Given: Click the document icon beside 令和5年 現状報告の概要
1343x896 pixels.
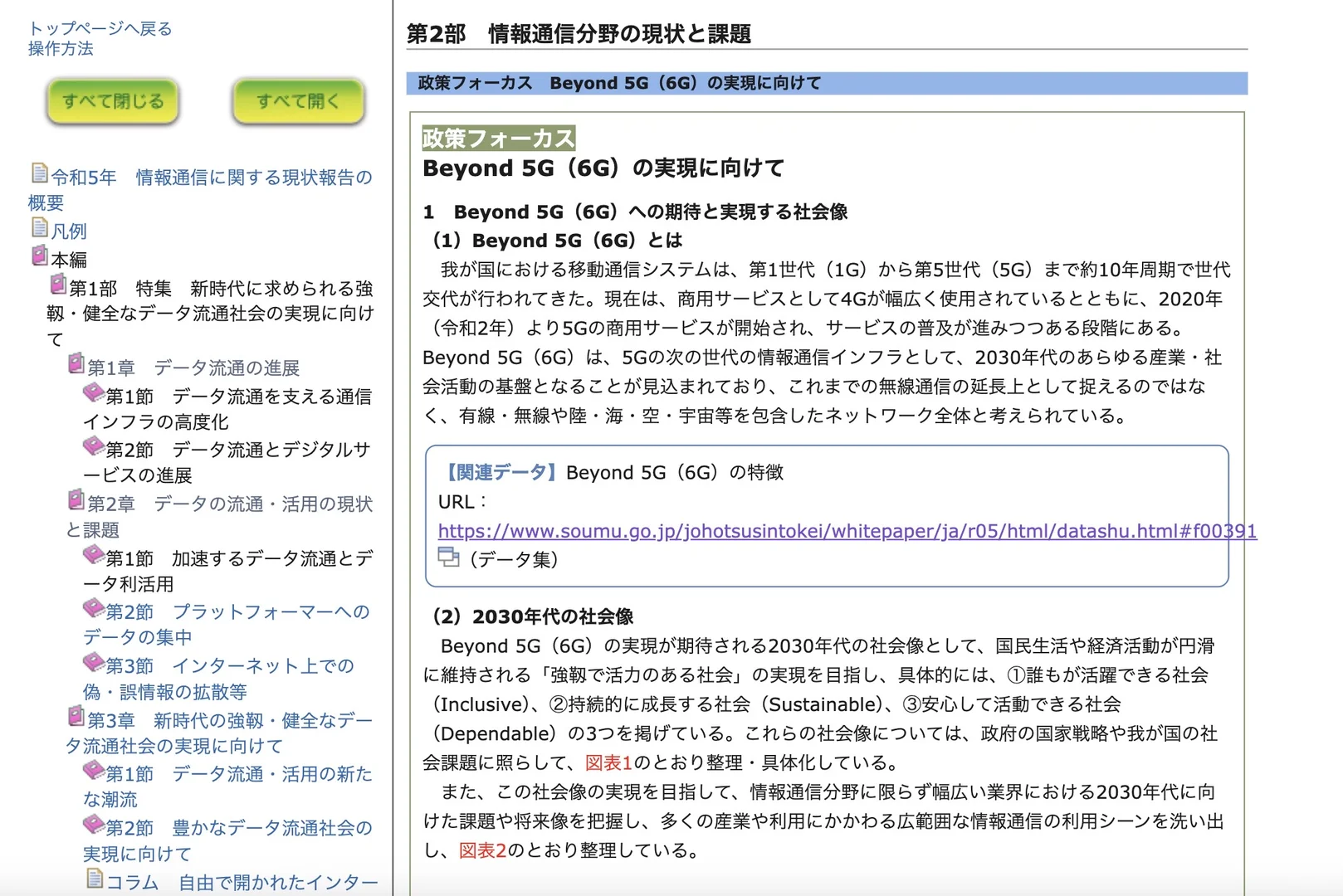Looking at the screenshot, I should coord(40,172).
